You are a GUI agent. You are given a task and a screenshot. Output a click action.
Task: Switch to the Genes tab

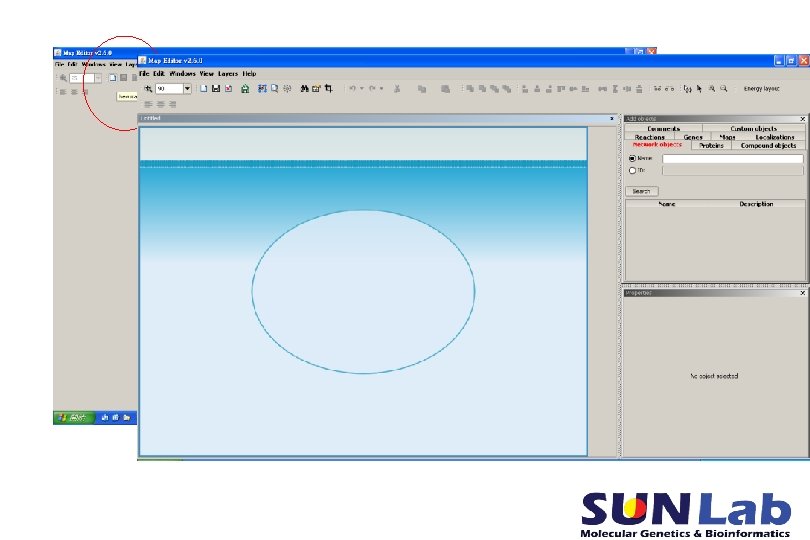693,137
